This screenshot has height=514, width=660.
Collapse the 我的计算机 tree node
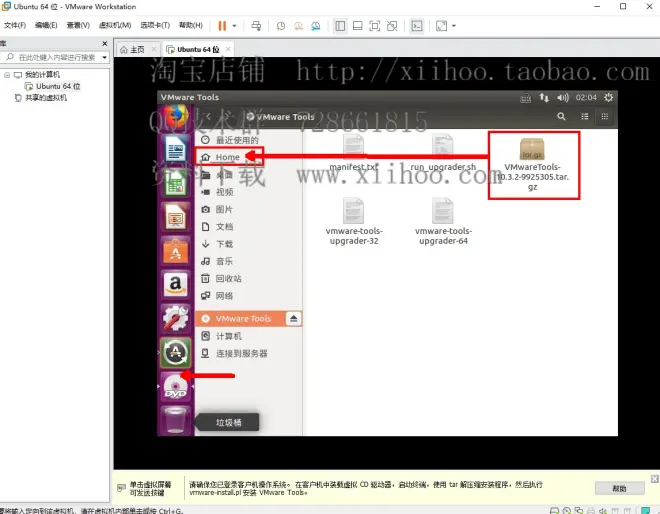tap(7, 75)
